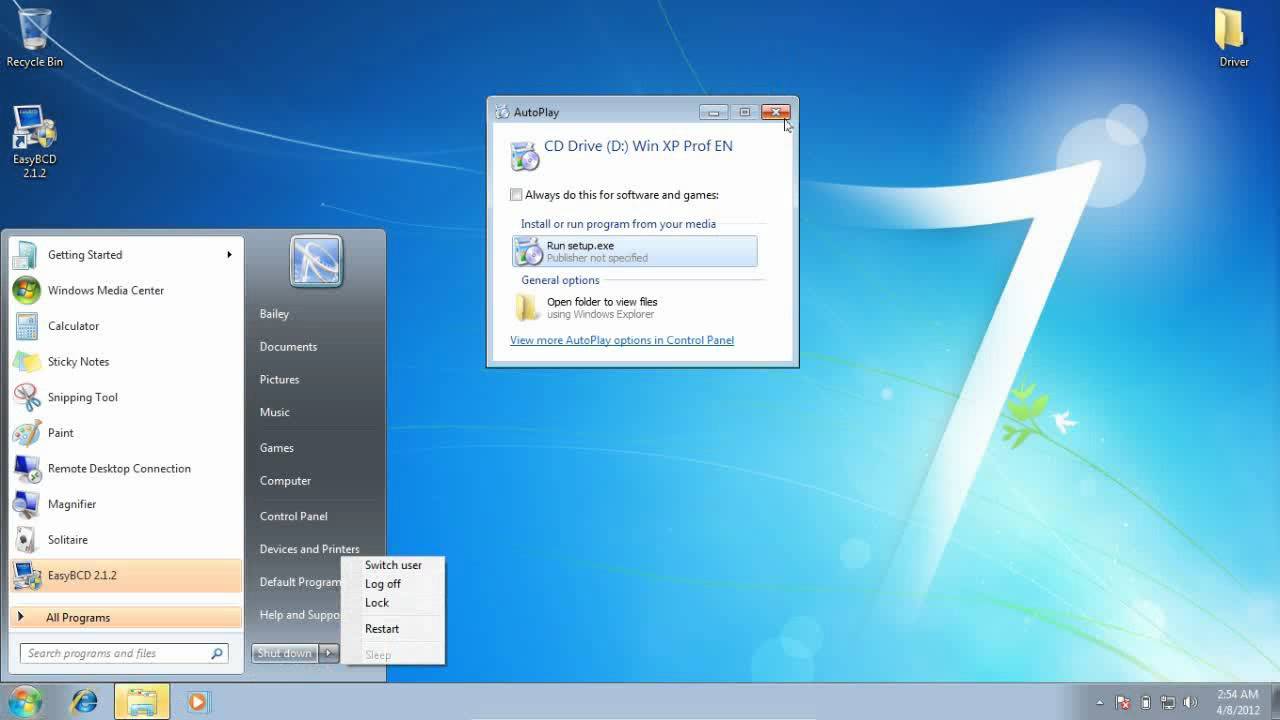
Task: Click the Windows Start orb
Action: point(25,701)
